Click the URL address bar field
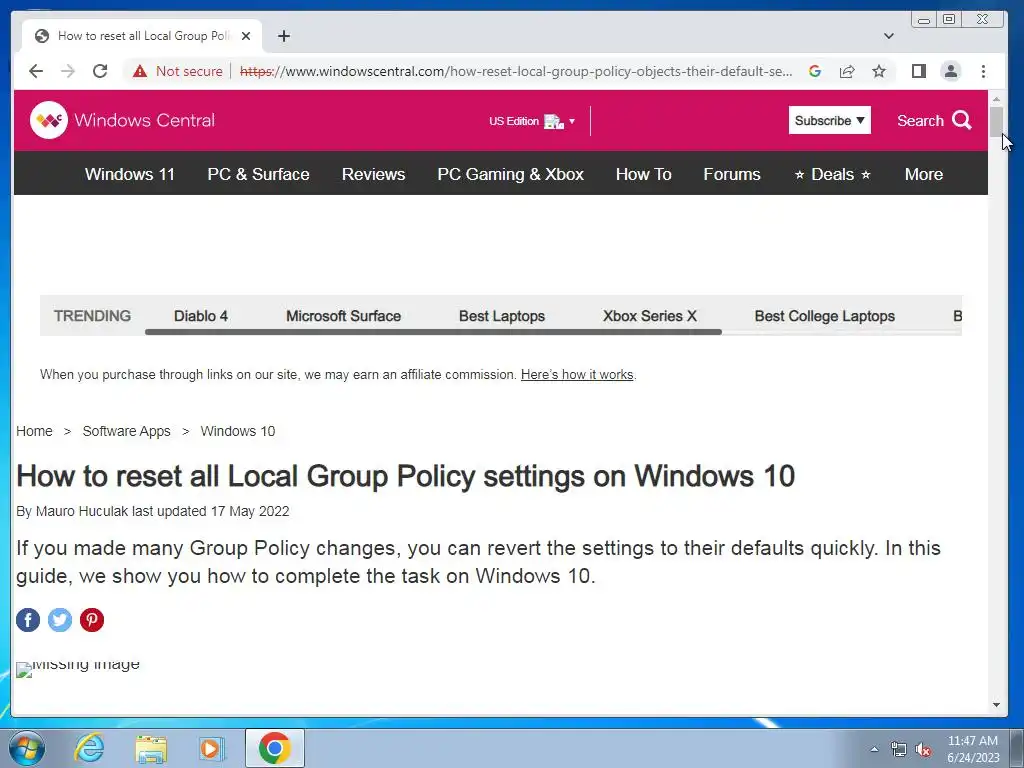 [516, 71]
